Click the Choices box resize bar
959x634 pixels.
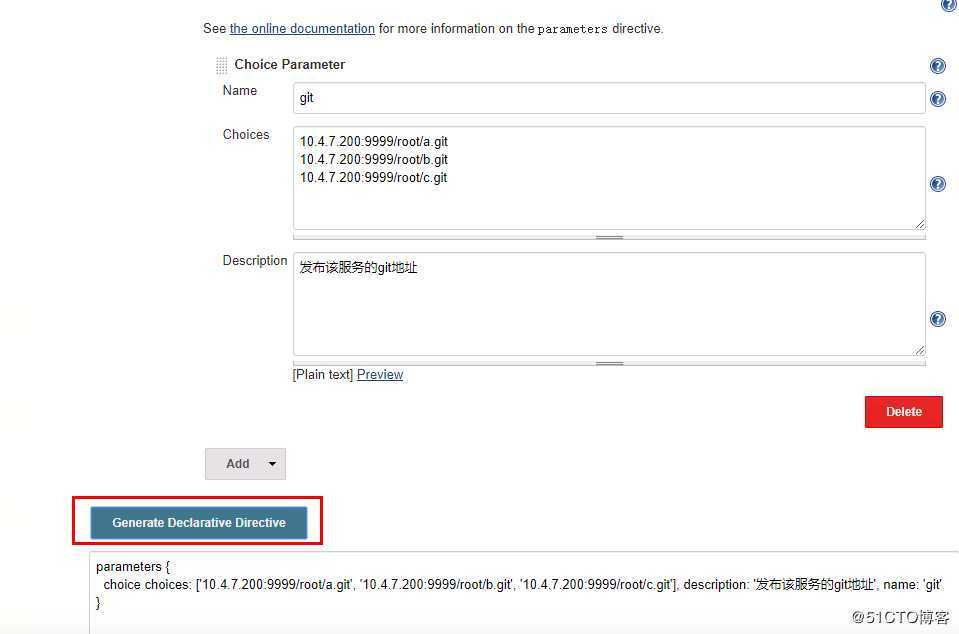(x=609, y=237)
